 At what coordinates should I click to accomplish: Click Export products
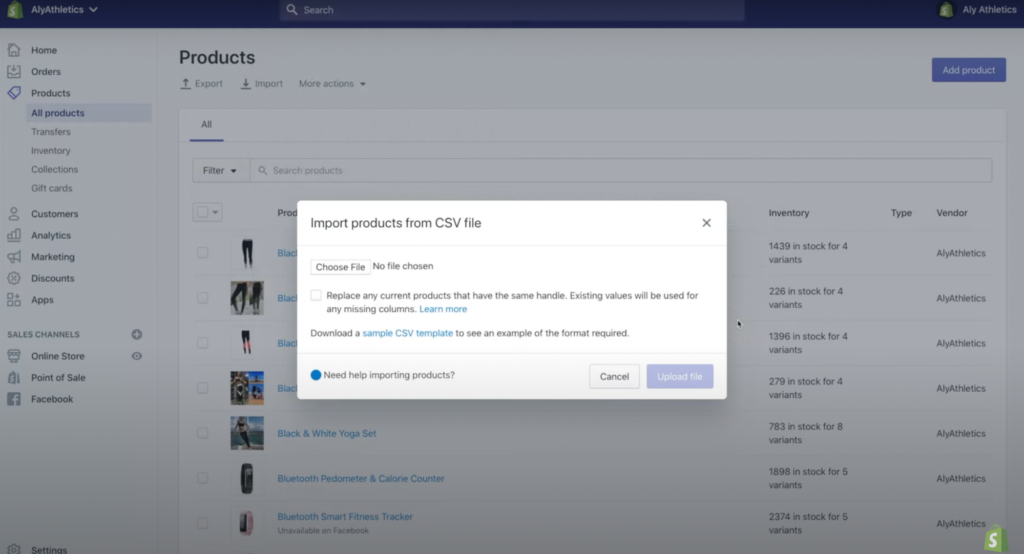tap(202, 84)
